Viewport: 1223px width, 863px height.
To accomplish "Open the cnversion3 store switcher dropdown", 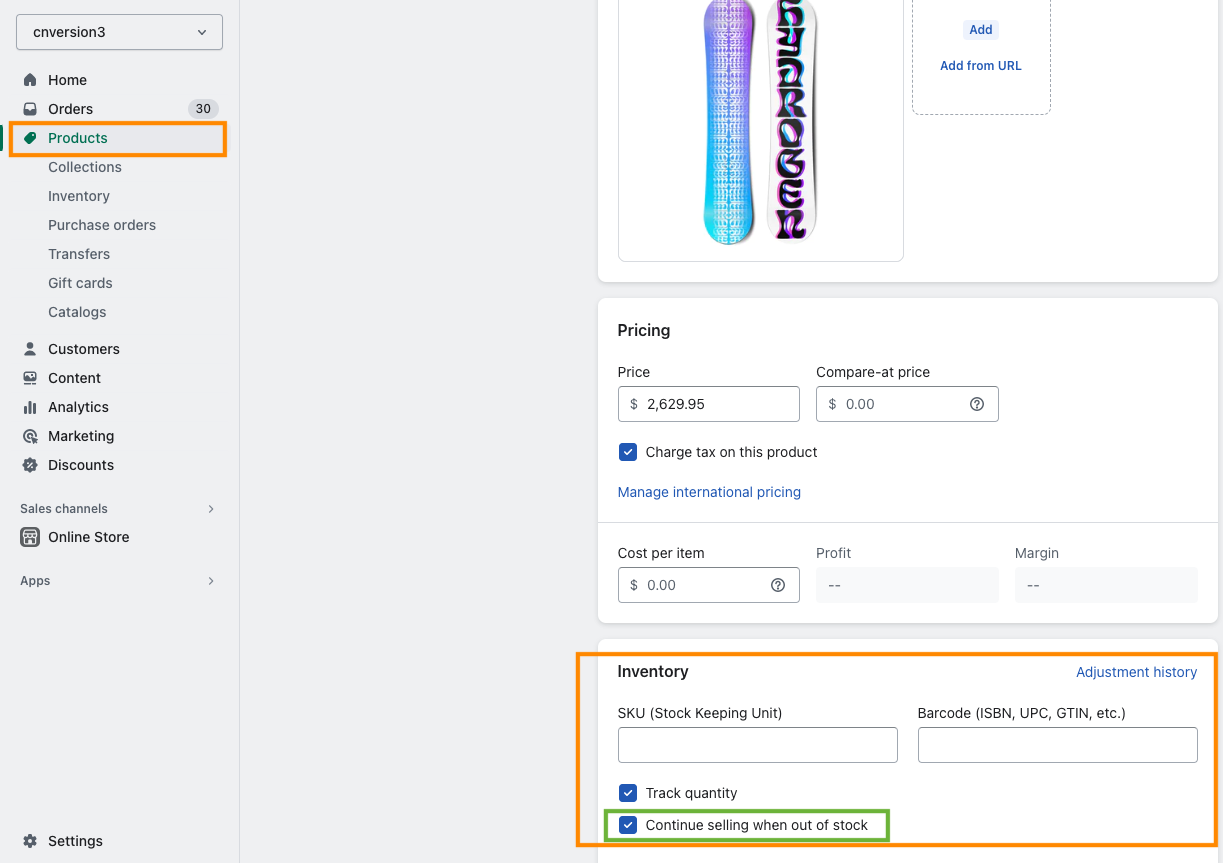I will point(119,32).
